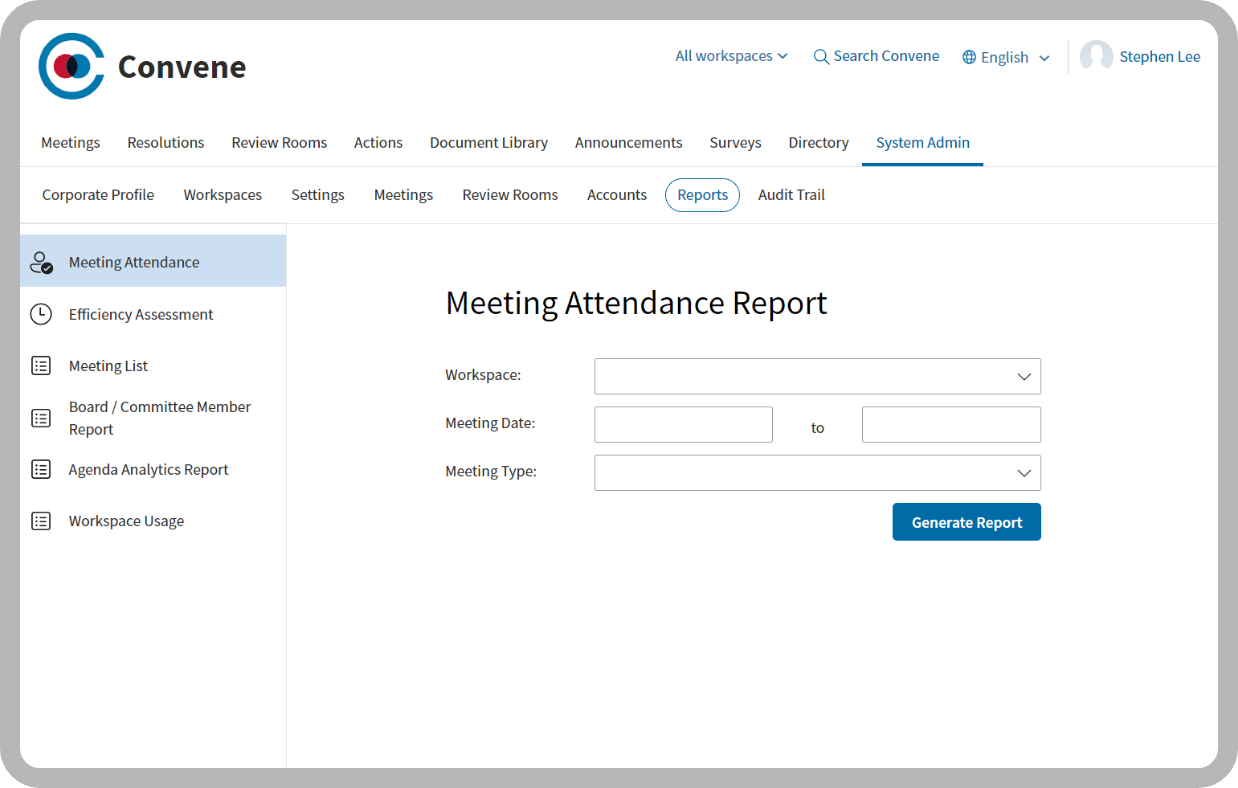
Task: Open the Document Library menu tab
Action: [x=488, y=143]
